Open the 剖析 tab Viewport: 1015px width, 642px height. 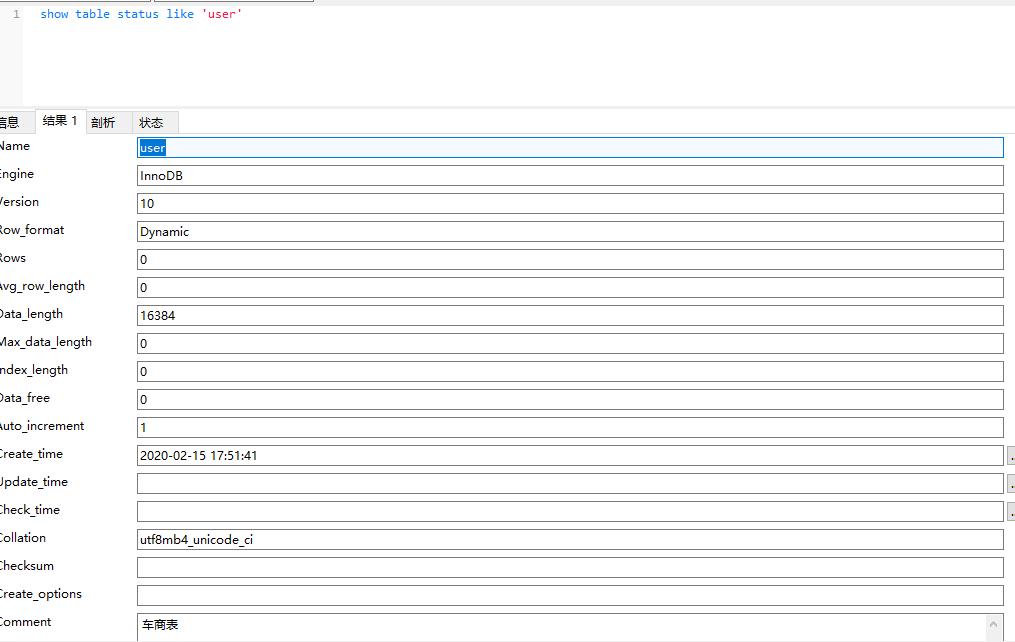[109, 122]
